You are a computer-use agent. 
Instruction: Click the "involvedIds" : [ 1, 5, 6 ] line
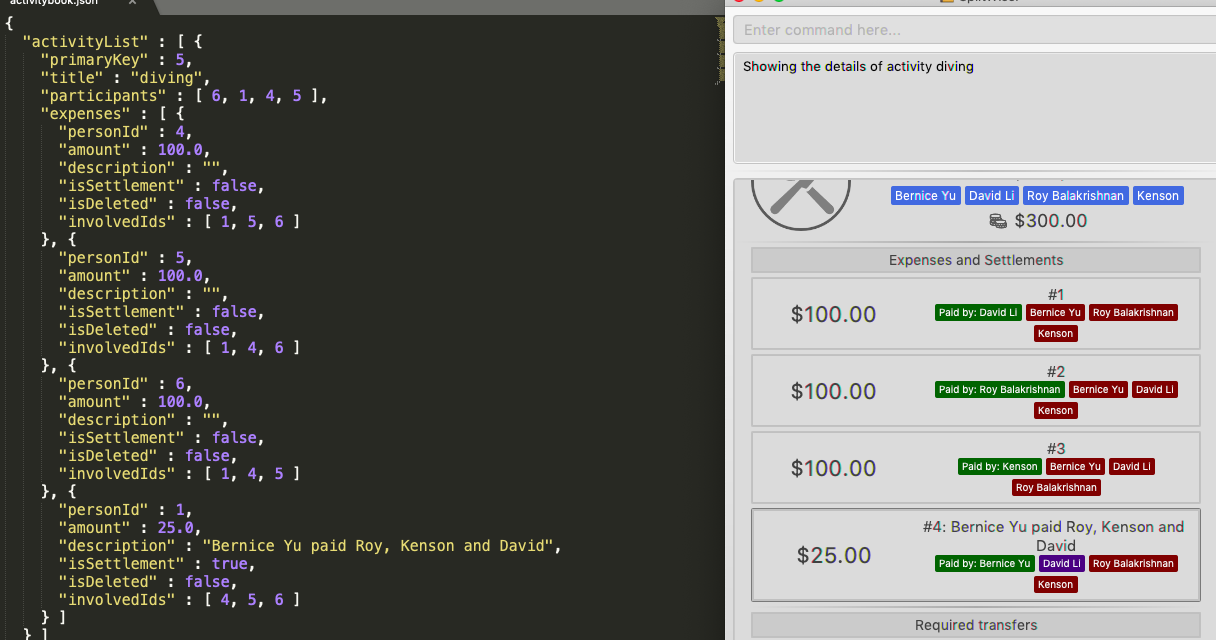pyautogui.click(x=179, y=222)
